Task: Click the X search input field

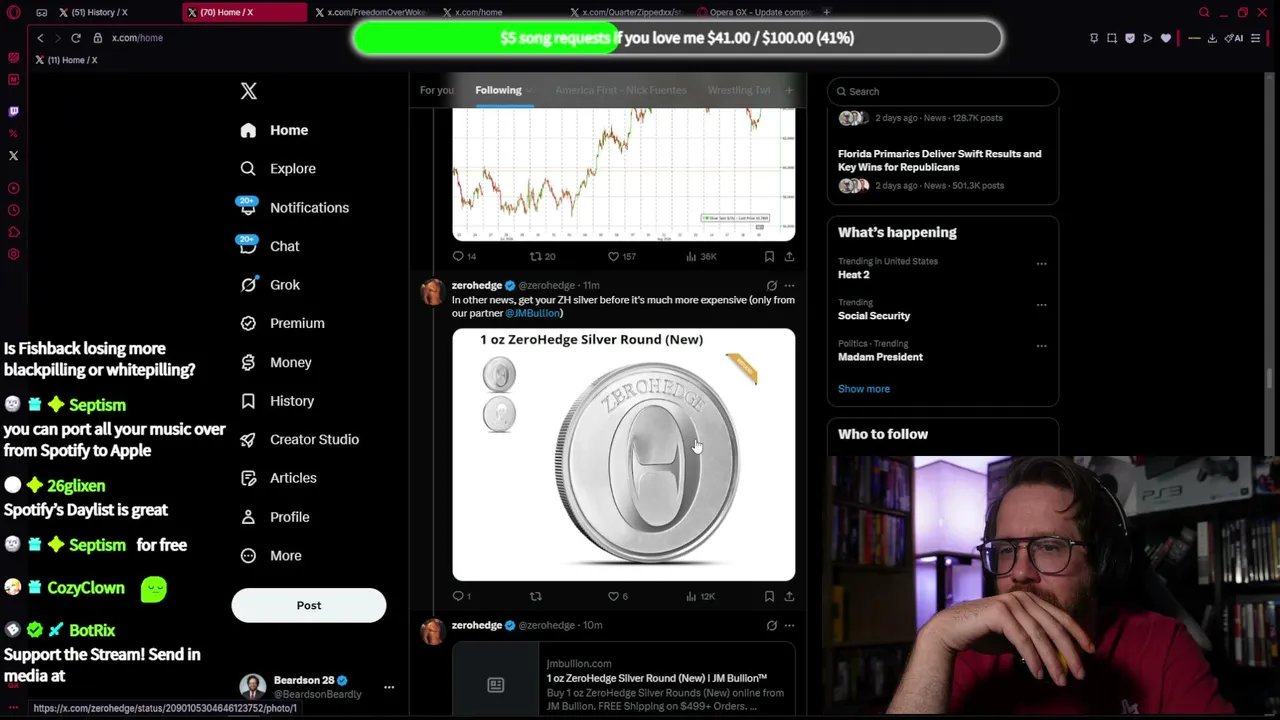Action: coord(943,91)
